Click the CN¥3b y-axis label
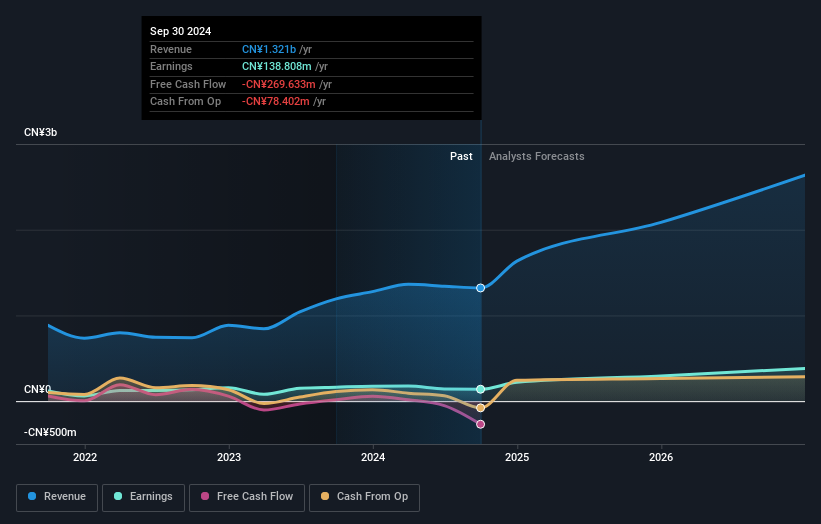This screenshot has height=524, width=821. tap(40, 132)
